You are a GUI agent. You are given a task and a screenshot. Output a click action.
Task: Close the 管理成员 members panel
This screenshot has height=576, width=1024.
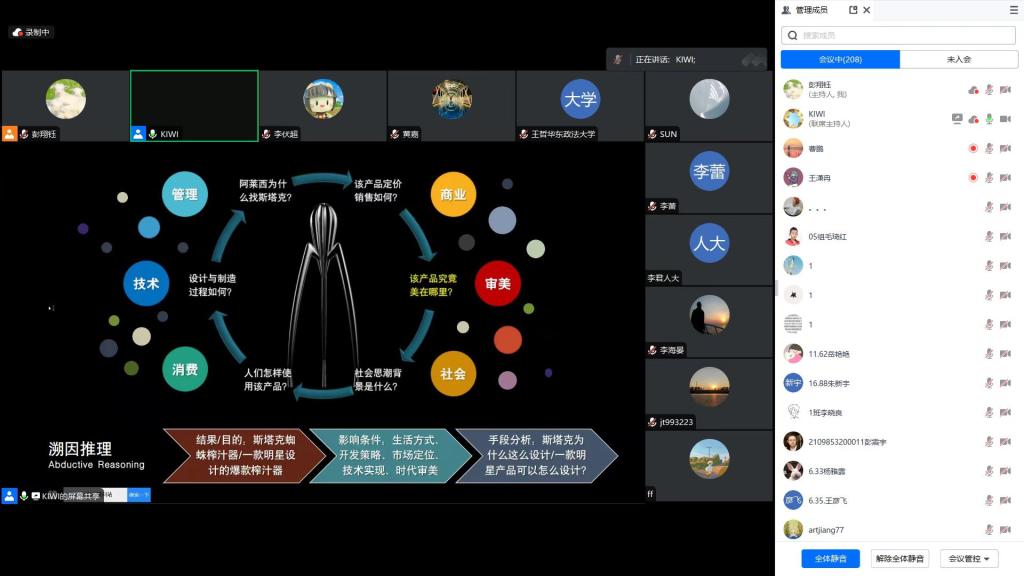pos(867,10)
